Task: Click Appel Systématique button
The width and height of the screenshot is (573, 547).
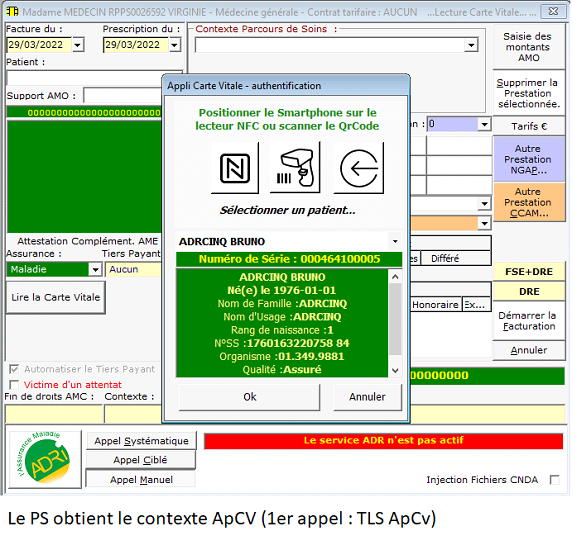Action: (141, 441)
